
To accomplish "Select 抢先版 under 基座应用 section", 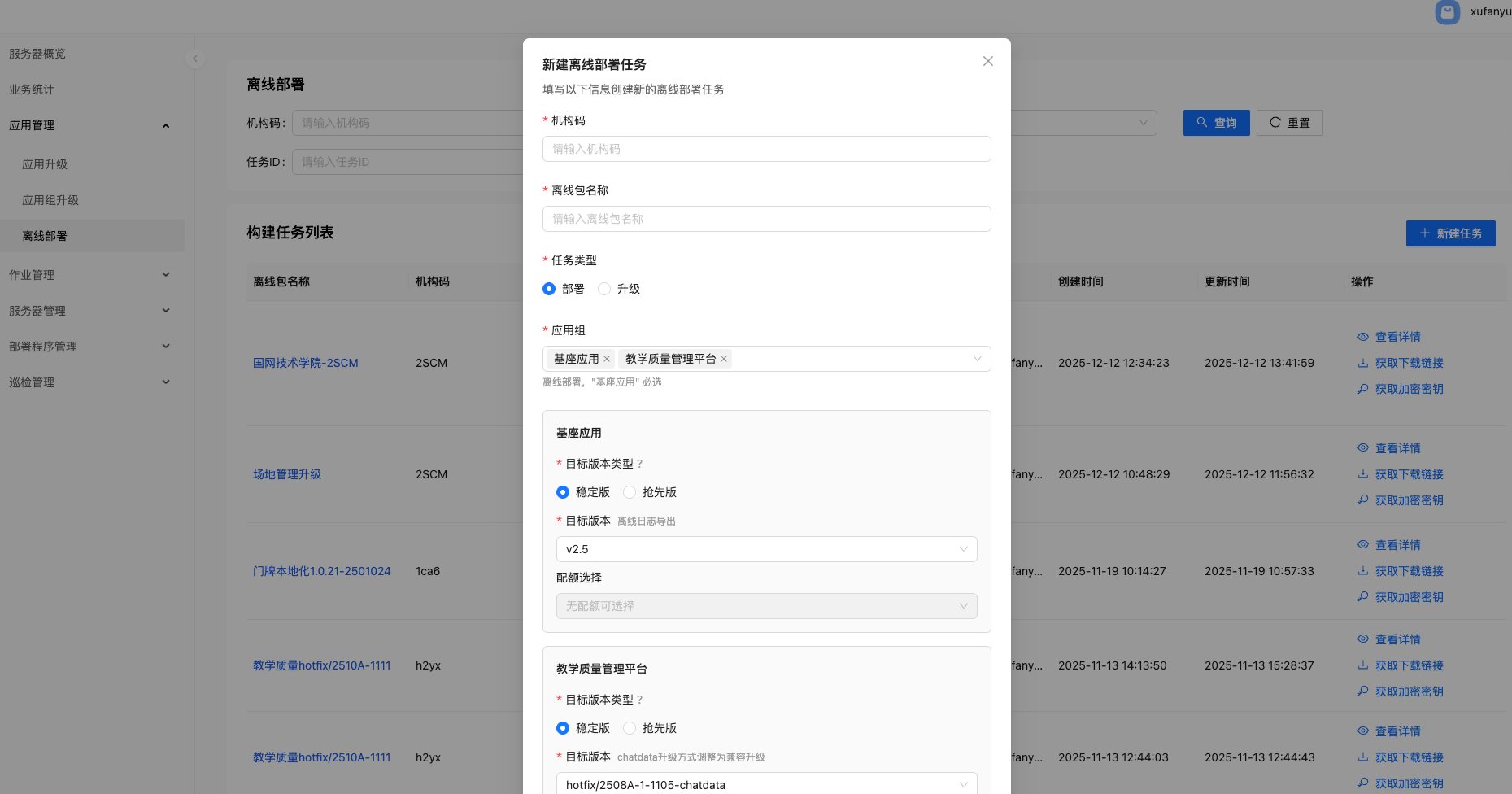I will [630, 492].
